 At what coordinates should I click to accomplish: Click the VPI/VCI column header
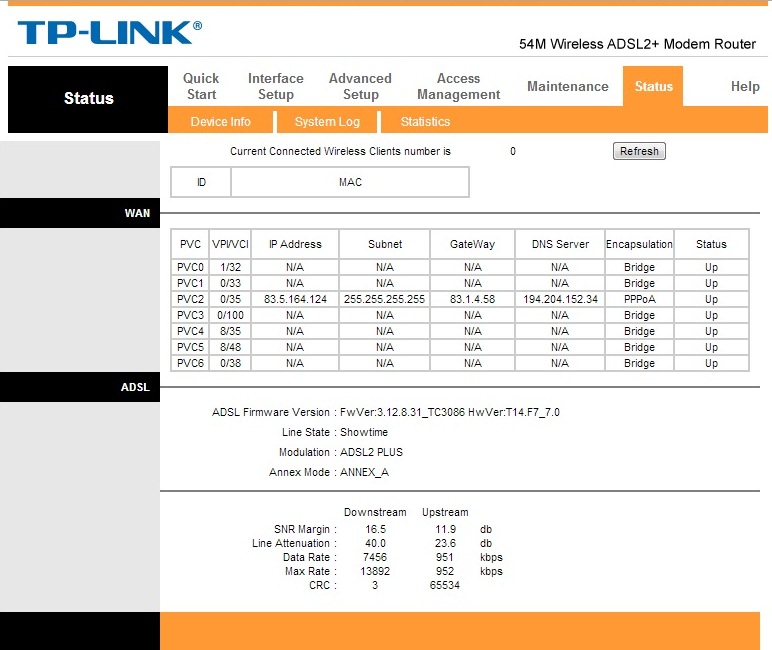click(x=230, y=244)
